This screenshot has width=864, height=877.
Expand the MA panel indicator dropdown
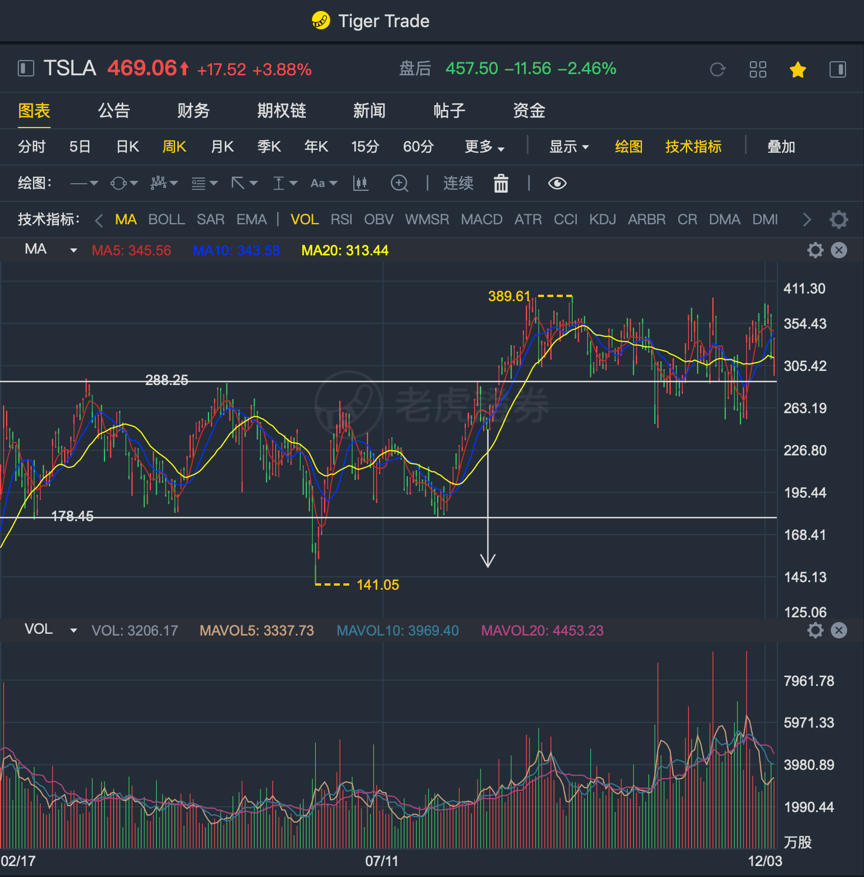[73, 250]
